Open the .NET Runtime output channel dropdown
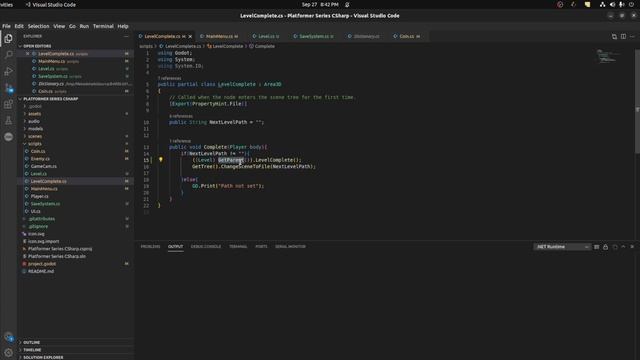Screen dimensions: 640x360 (x=562, y=247)
